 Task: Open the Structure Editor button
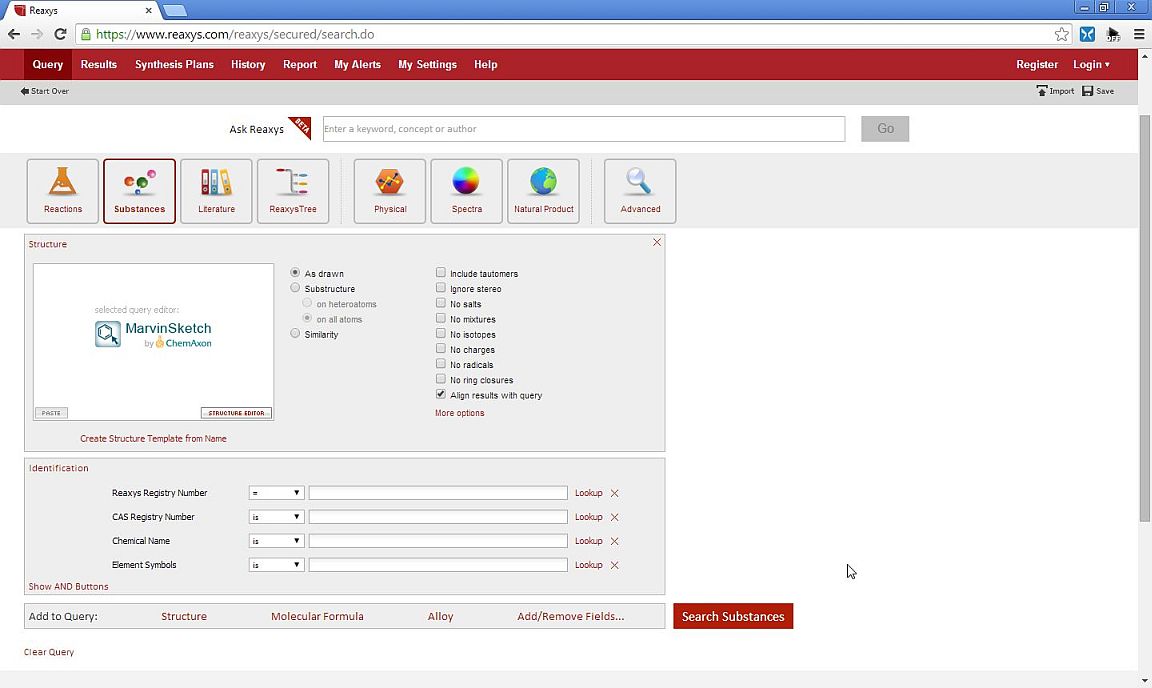237,413
